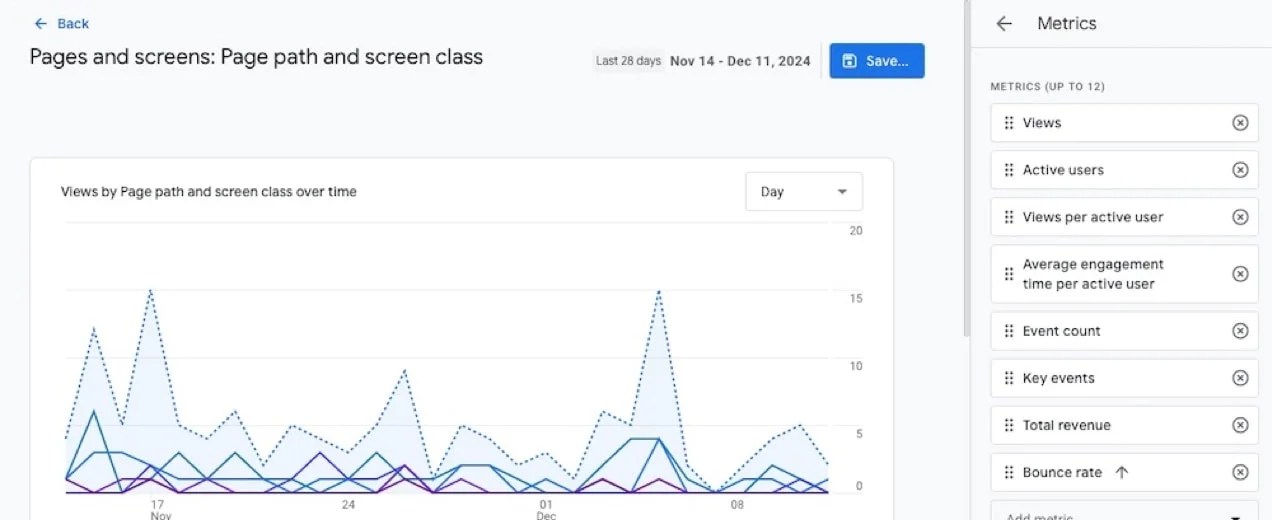The height and width of the screenshot is (520, 1272).
Task: Open the date range picker
Action: pyautogui.click(x=739, y=61)
